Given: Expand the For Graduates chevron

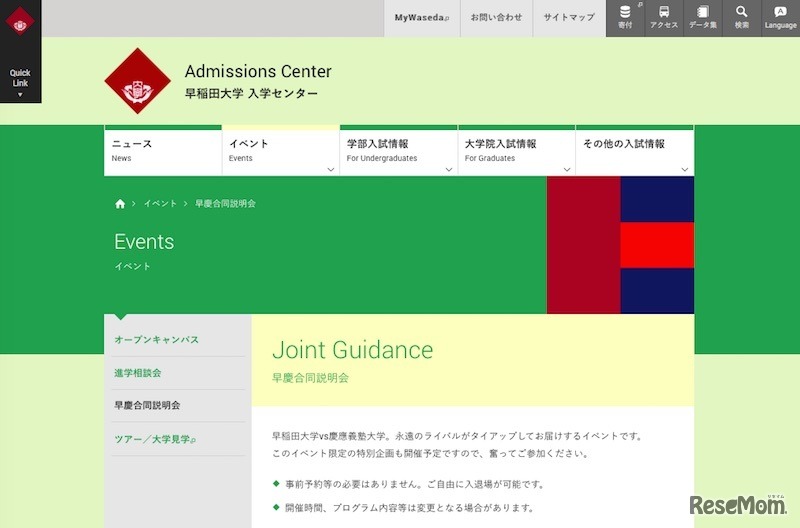Looking at the screenshot, I should (x=567, y=169).
